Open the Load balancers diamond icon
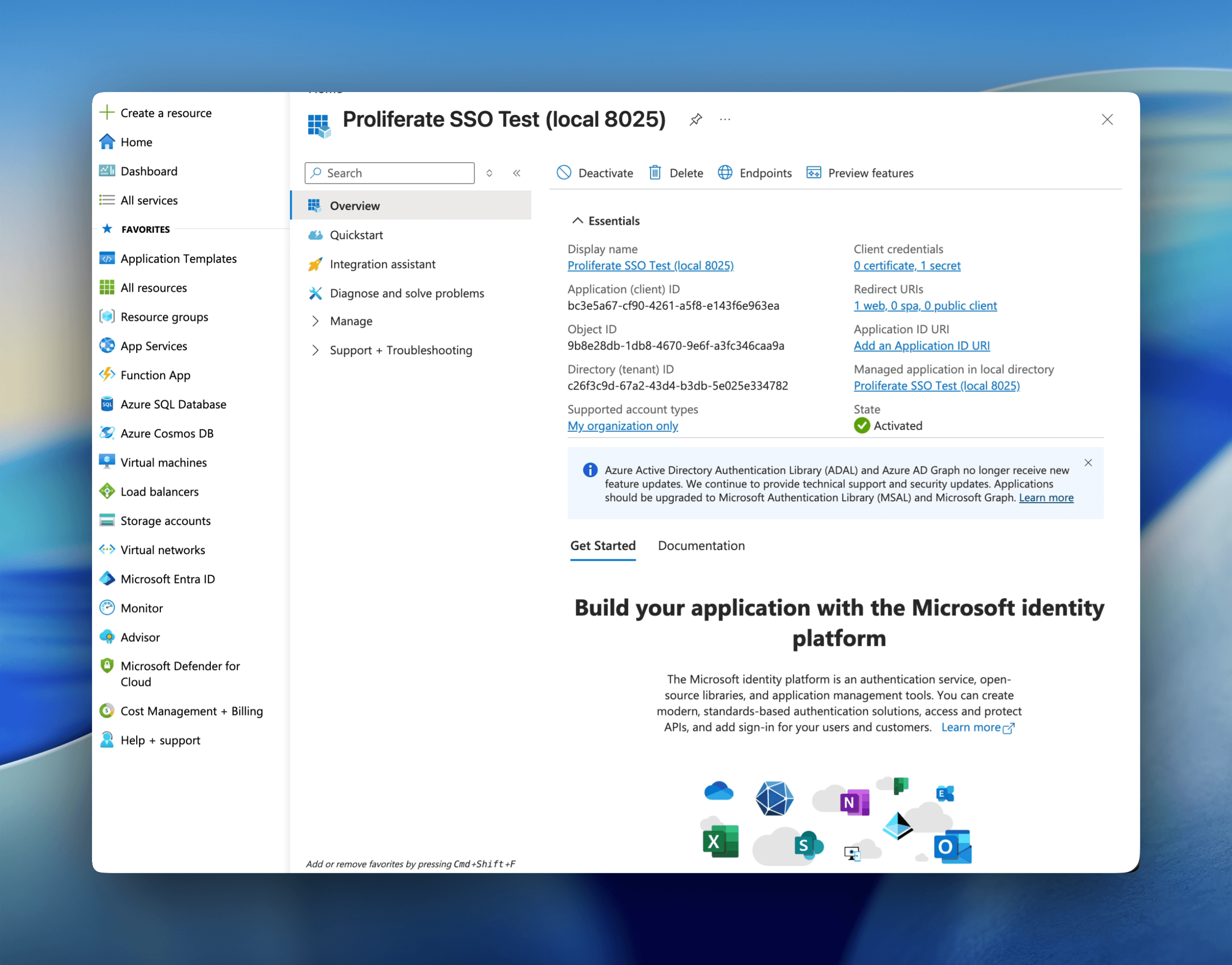1232x965 pixels. pyautogui.click(x=107, y=491)
